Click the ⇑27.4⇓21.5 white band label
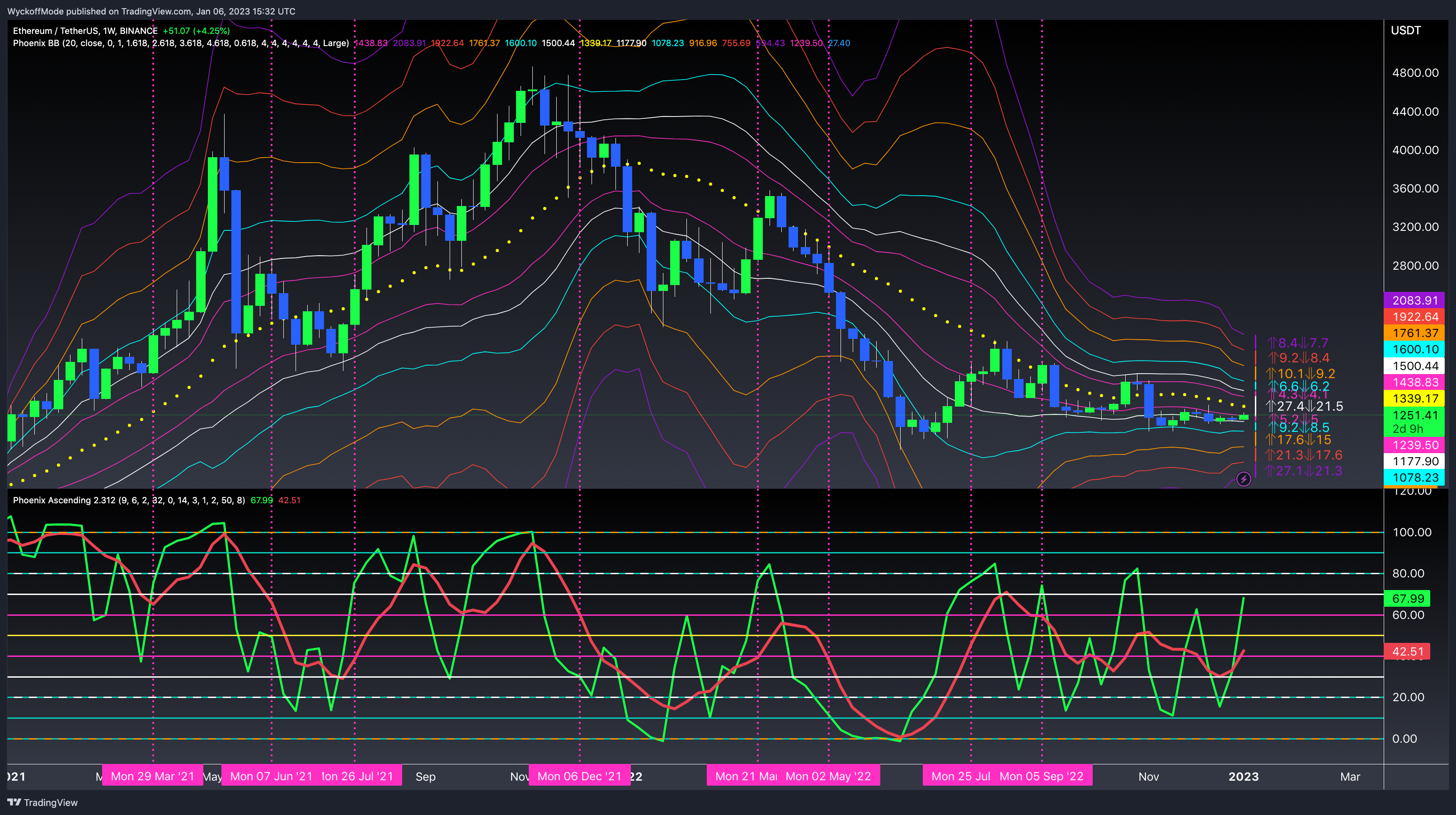 (1304, 406)
